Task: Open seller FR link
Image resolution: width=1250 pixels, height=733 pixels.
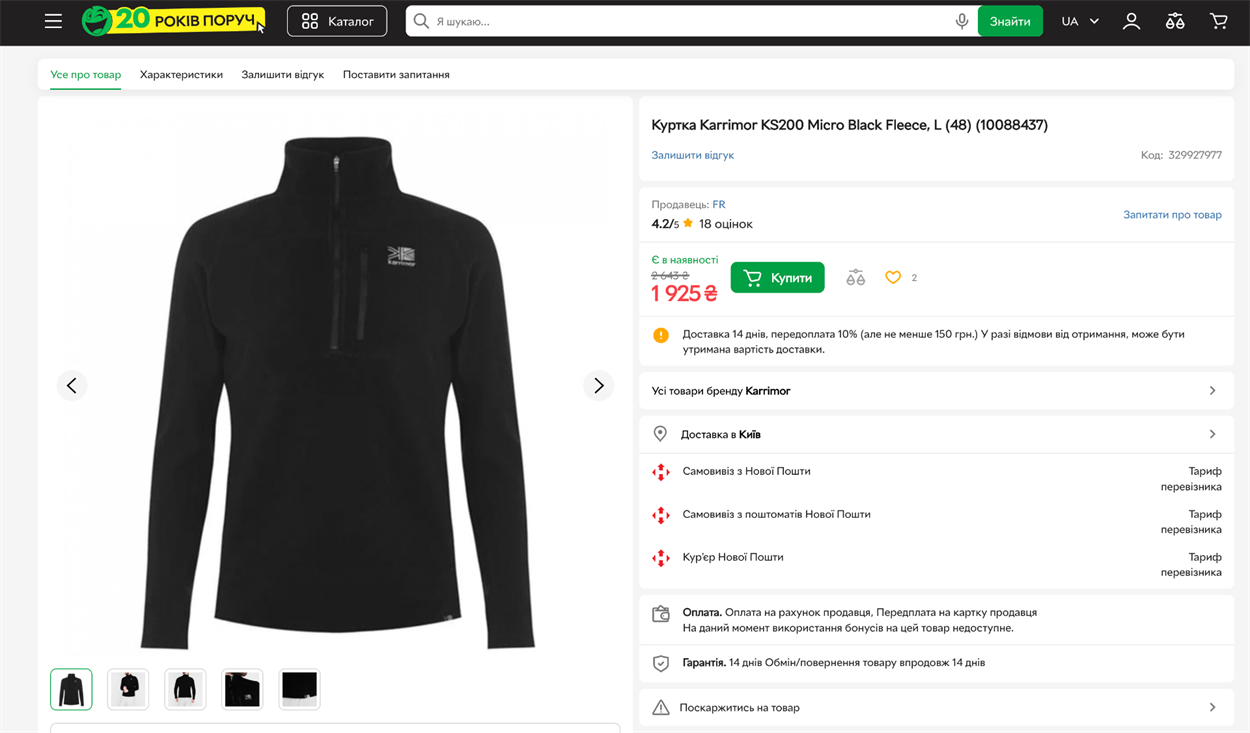Action: (719, 204)
